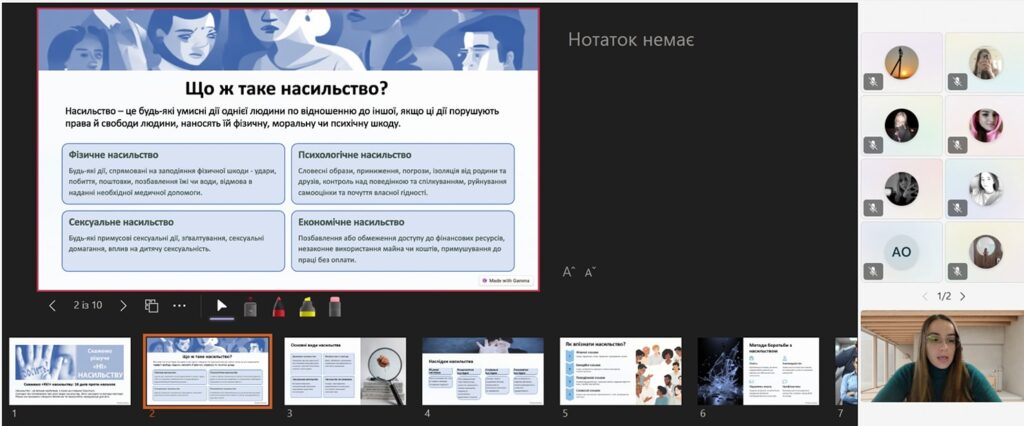
Task: Jump to slide 3 'Основні види насильства'
Action: coord(345,371)
